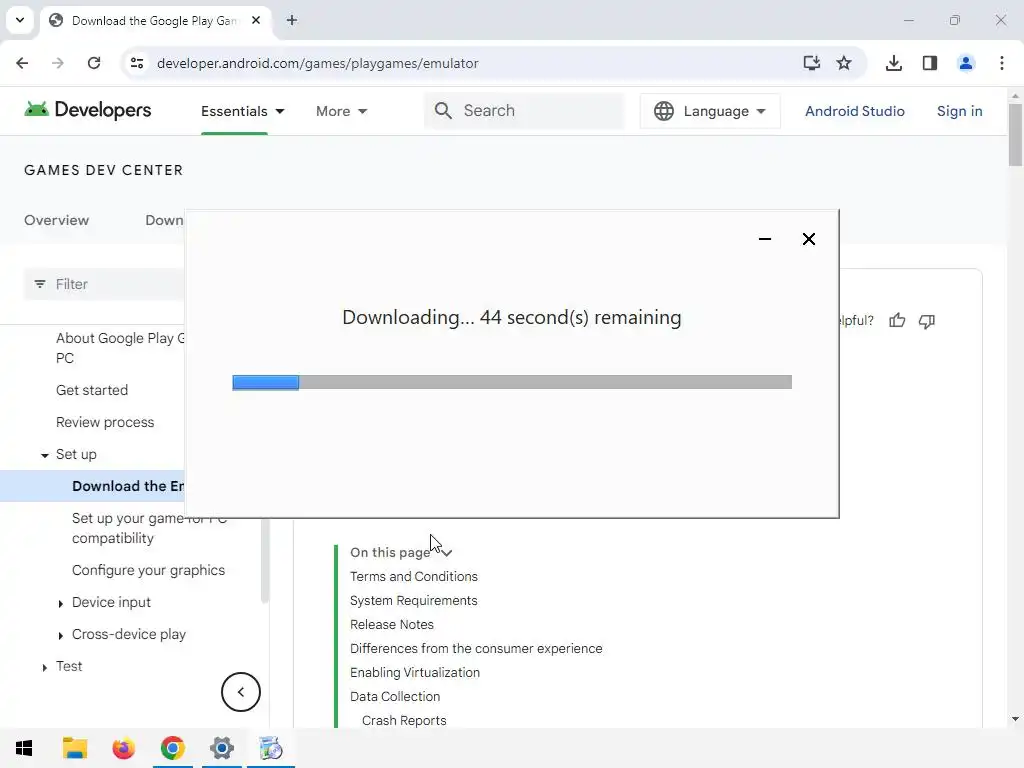Click the sidebar scrollbar
The height and width of the screenshot is (768, 1024).
[x=264, y=560]
